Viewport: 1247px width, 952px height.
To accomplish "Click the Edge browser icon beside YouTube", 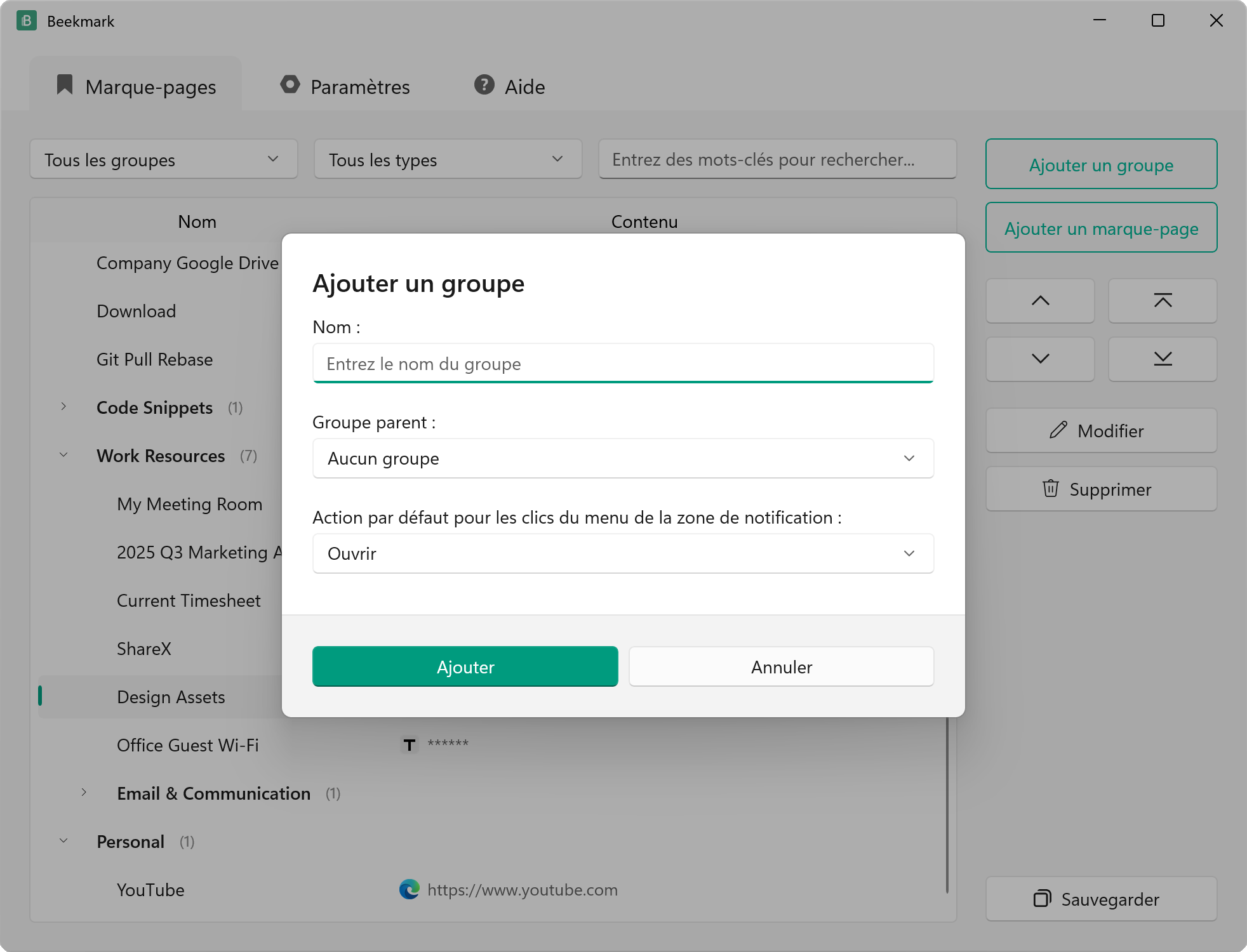I will click(410, 889).
